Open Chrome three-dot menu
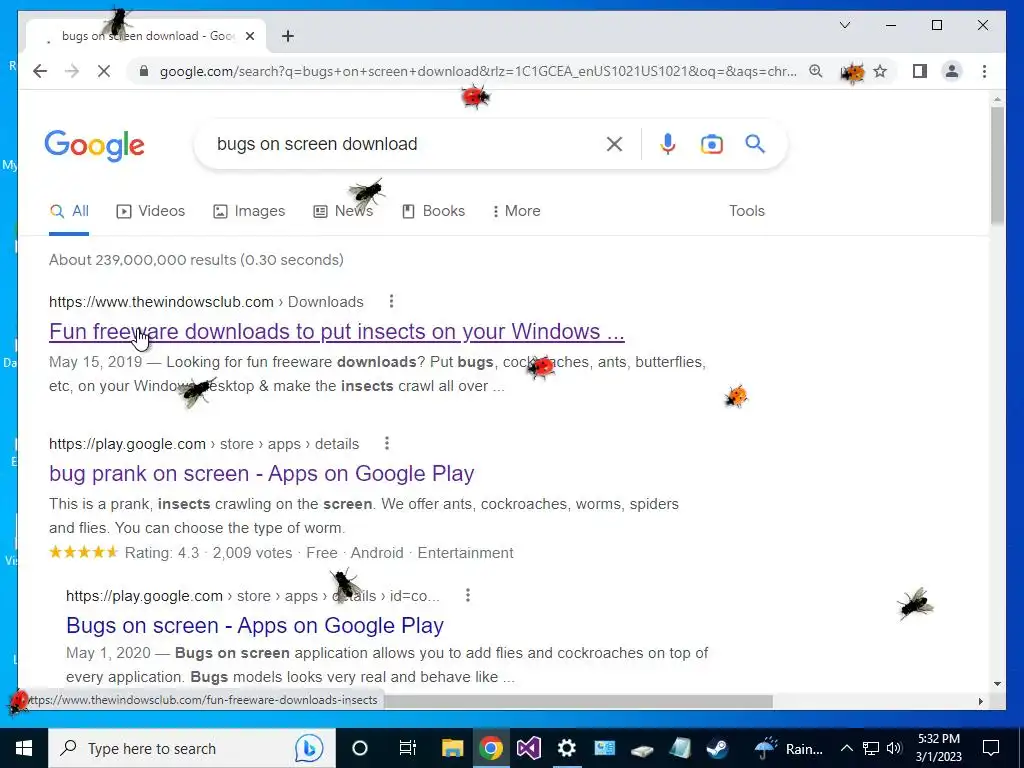 coord(984,71)
